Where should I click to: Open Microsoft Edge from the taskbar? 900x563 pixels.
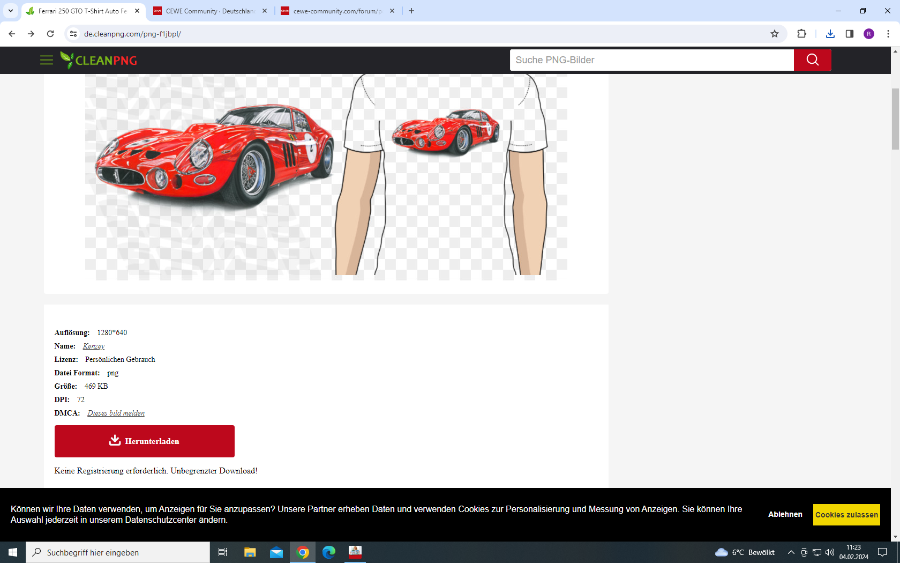[328, 552]
